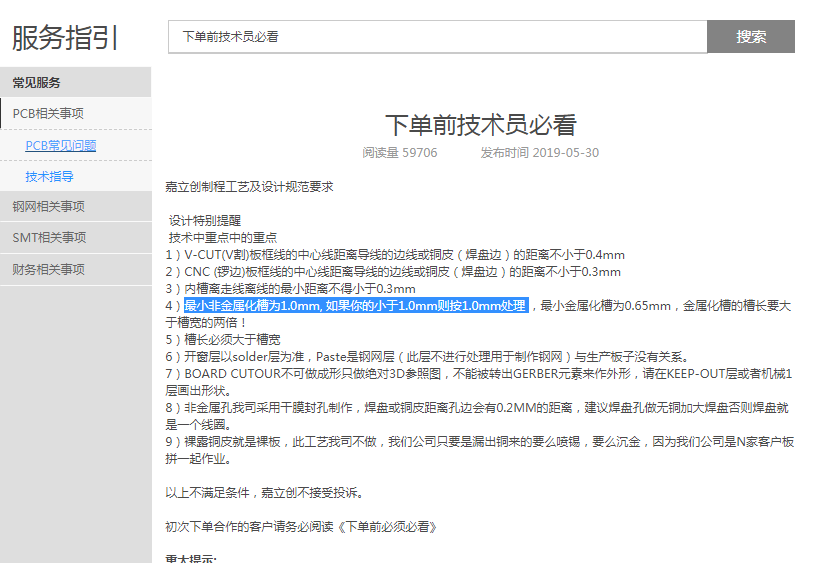Open the 技术指导 sidebar link
This screenshot has height=563, width=824.
click(x=50, y=176)
